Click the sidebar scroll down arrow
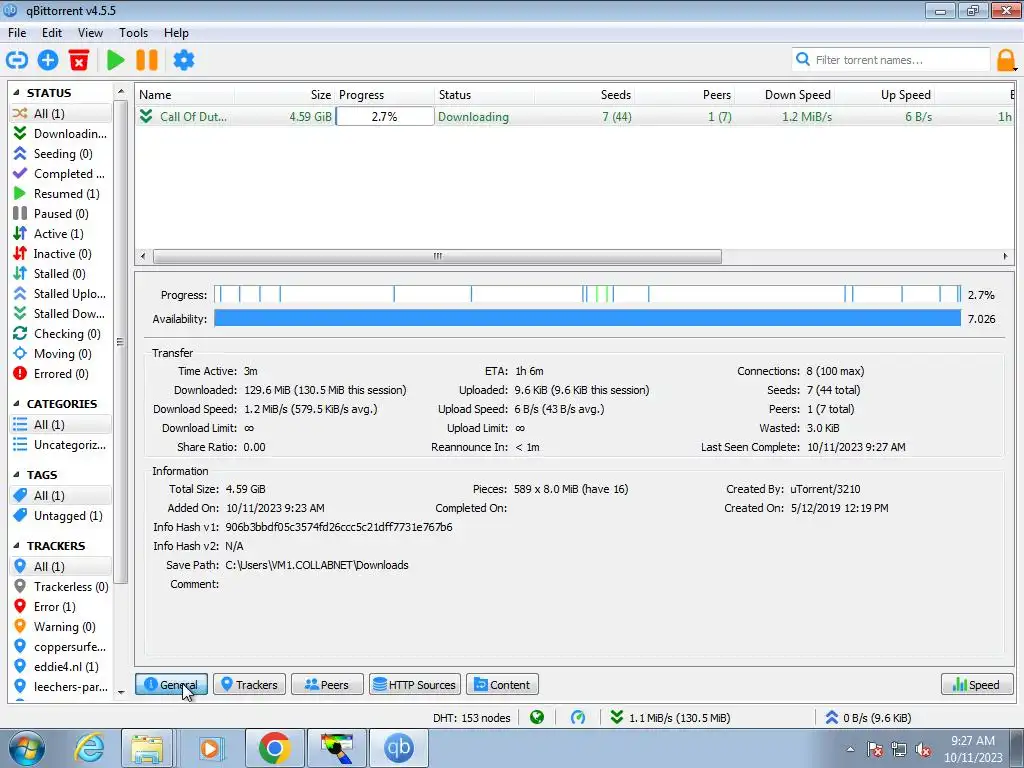 pos(121,692)
